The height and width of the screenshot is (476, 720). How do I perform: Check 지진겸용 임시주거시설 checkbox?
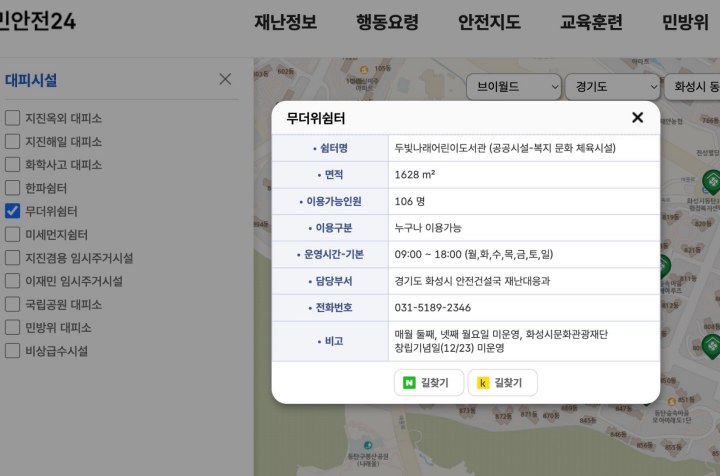click(12, 258)
